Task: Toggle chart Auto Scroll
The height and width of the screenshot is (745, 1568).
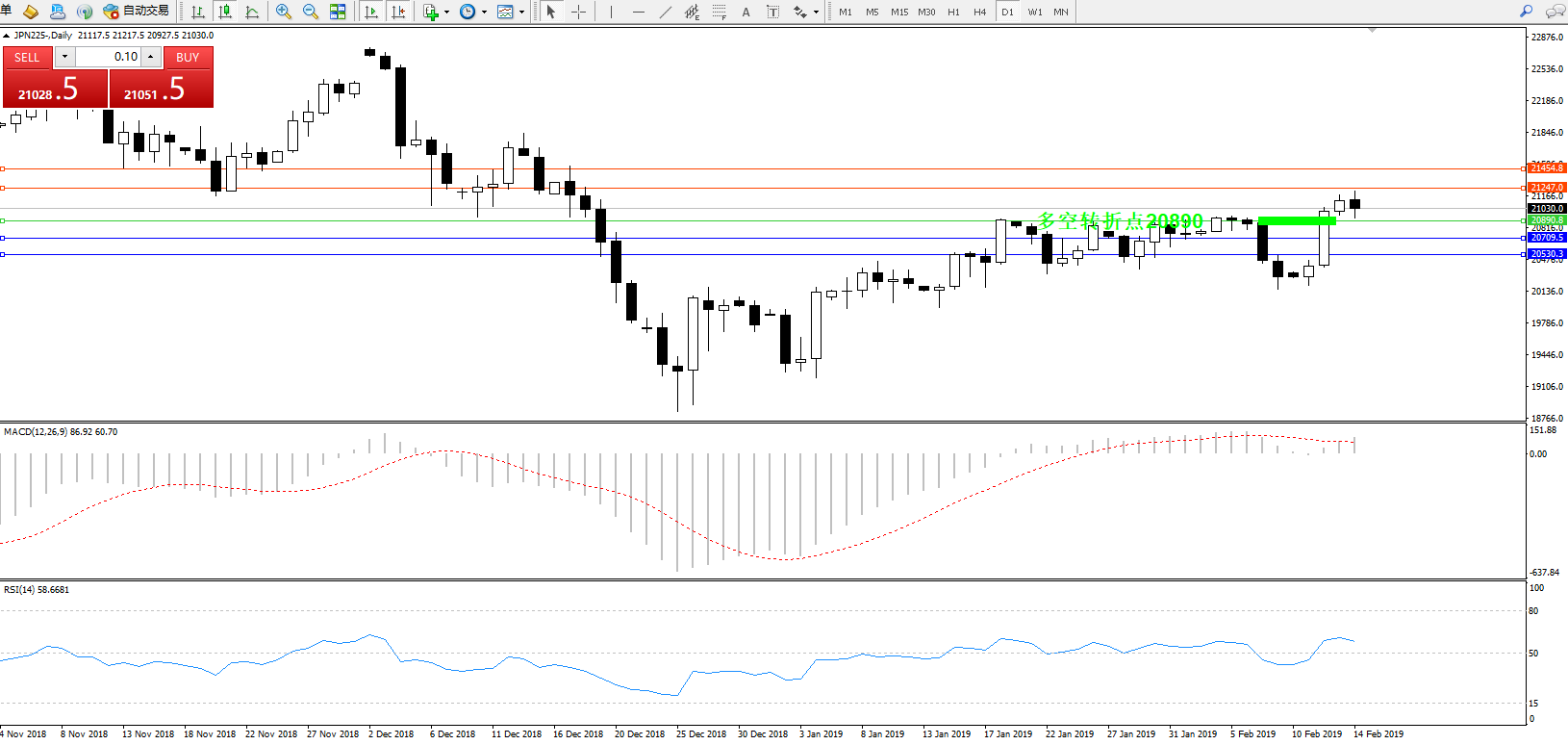Action: (372, 12)
